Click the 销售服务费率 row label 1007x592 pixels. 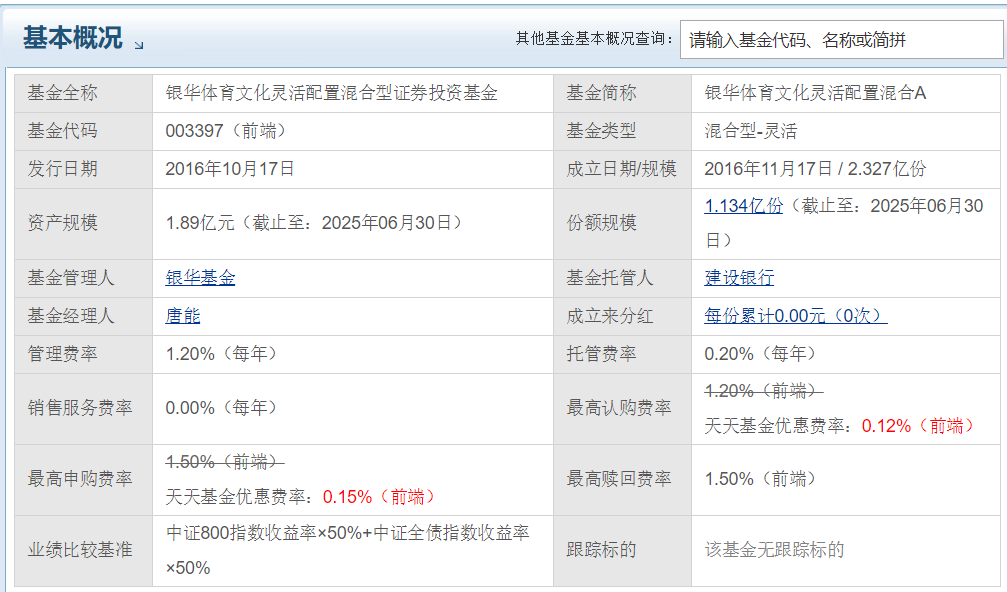point(80,408)
